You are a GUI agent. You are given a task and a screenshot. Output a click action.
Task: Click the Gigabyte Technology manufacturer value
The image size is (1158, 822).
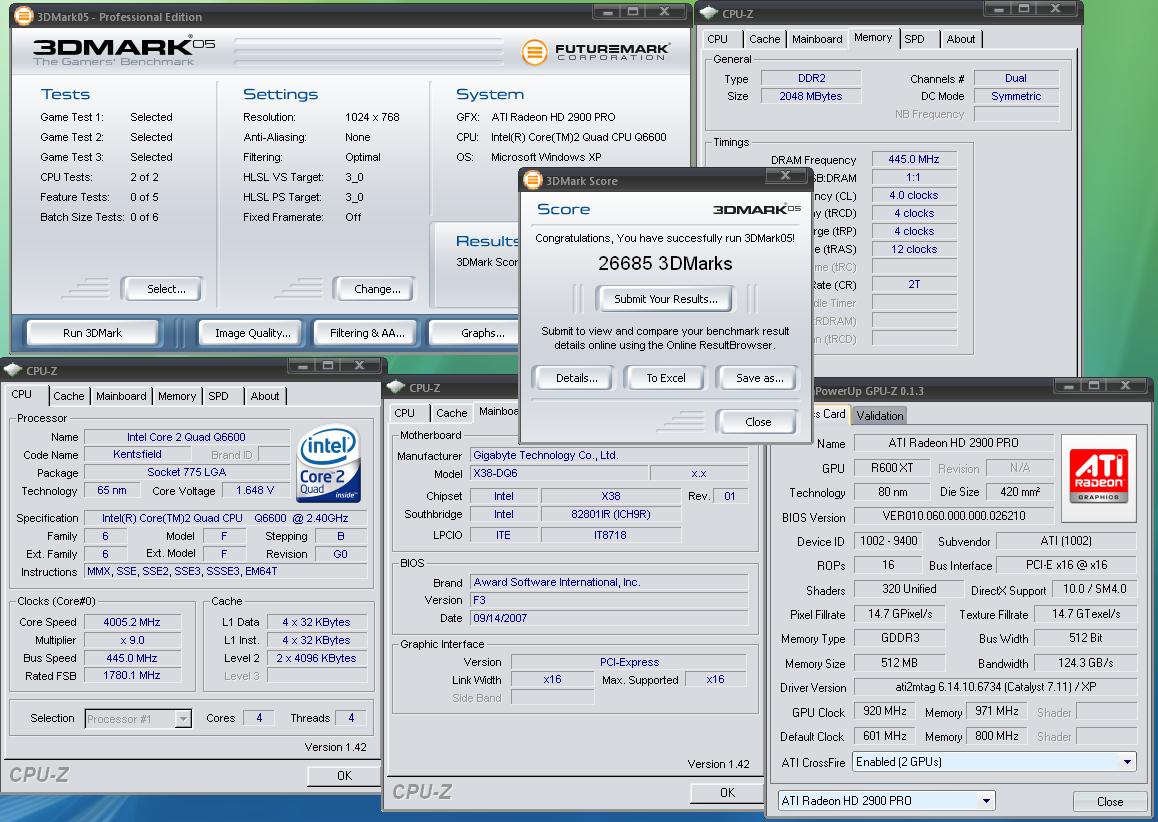click(x=609, y=455)
